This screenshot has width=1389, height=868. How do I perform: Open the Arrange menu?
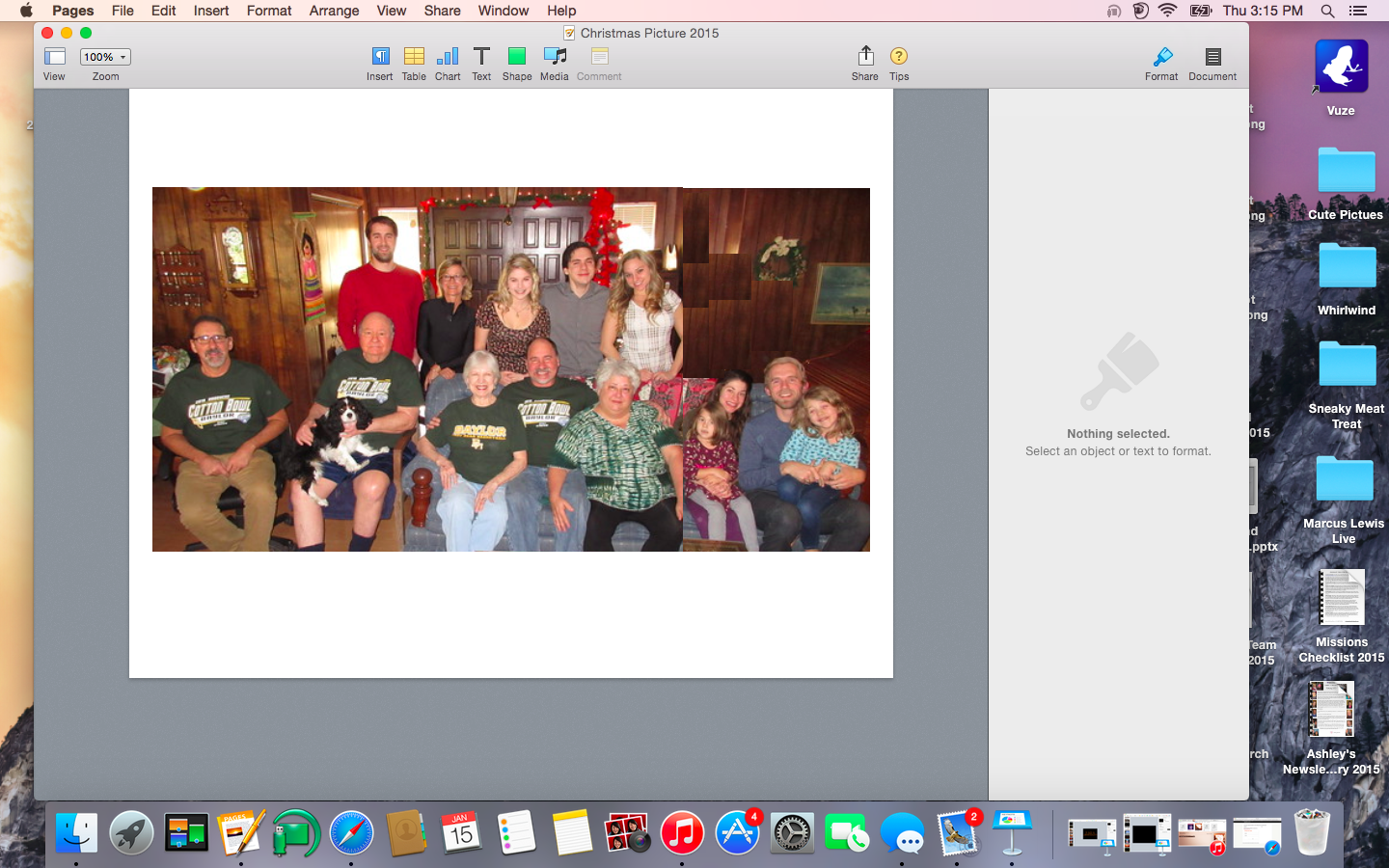click(334, 11)
